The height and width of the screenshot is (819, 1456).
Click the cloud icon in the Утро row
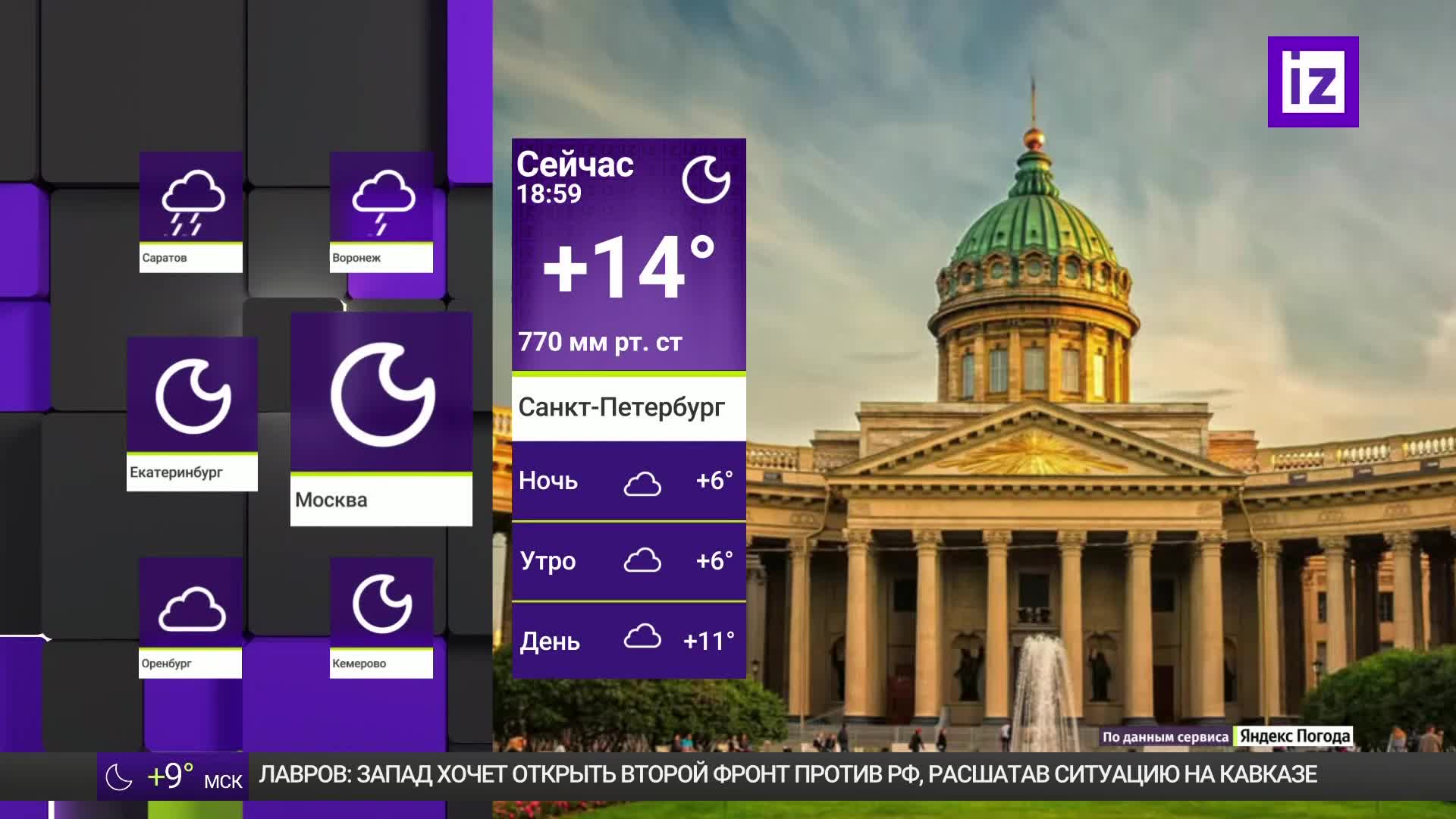(x=642, y=560)
